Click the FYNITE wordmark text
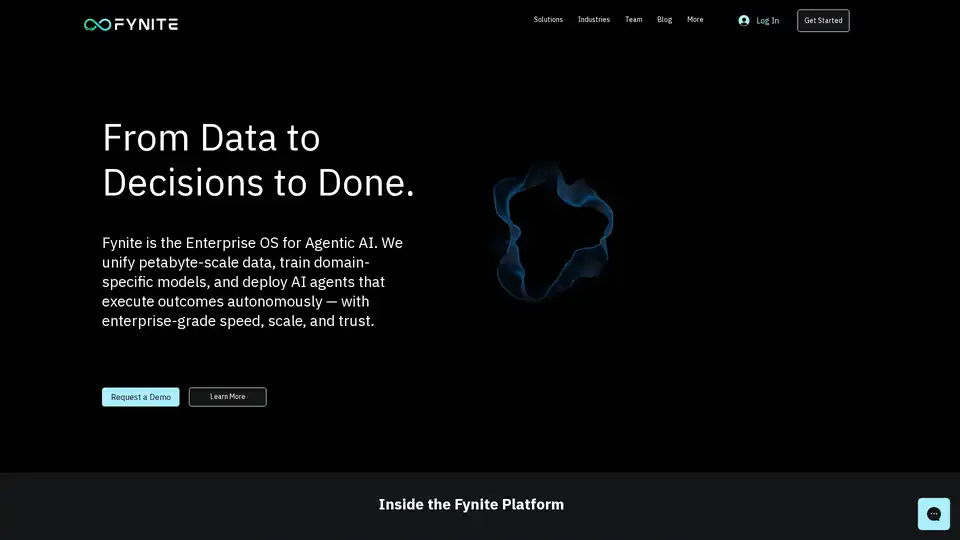Viewport: 960px width, 540px height. click(x=146, y=24)
